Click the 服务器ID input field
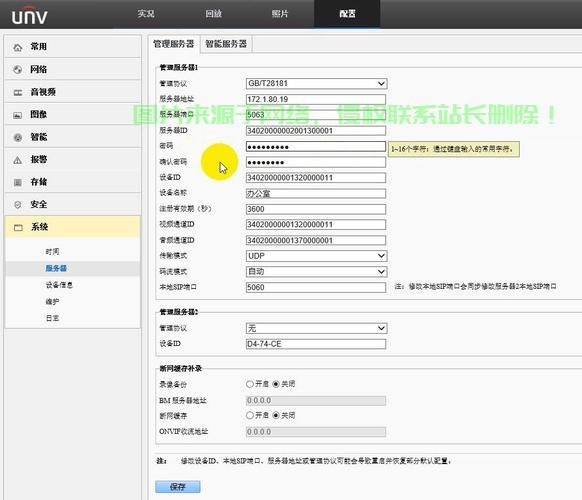This screenshot has width=582, height=500. [x=315, y=131]
